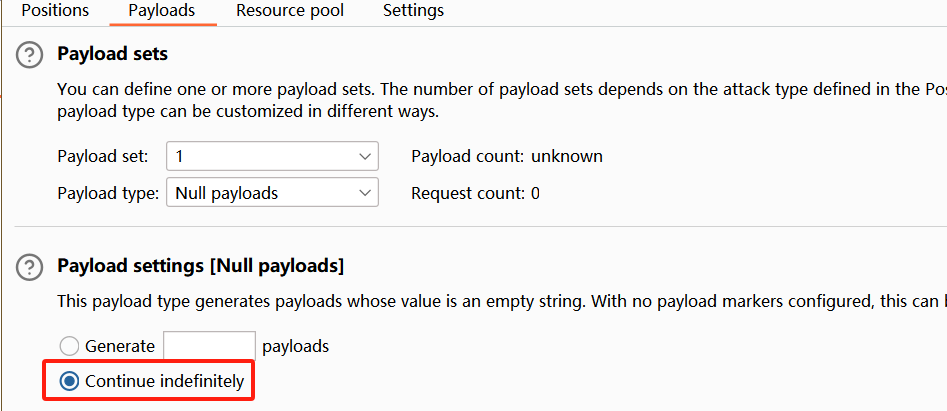The image size is (947, 411).
Task: Click the Payload count: unknown text
Action: 507,156
